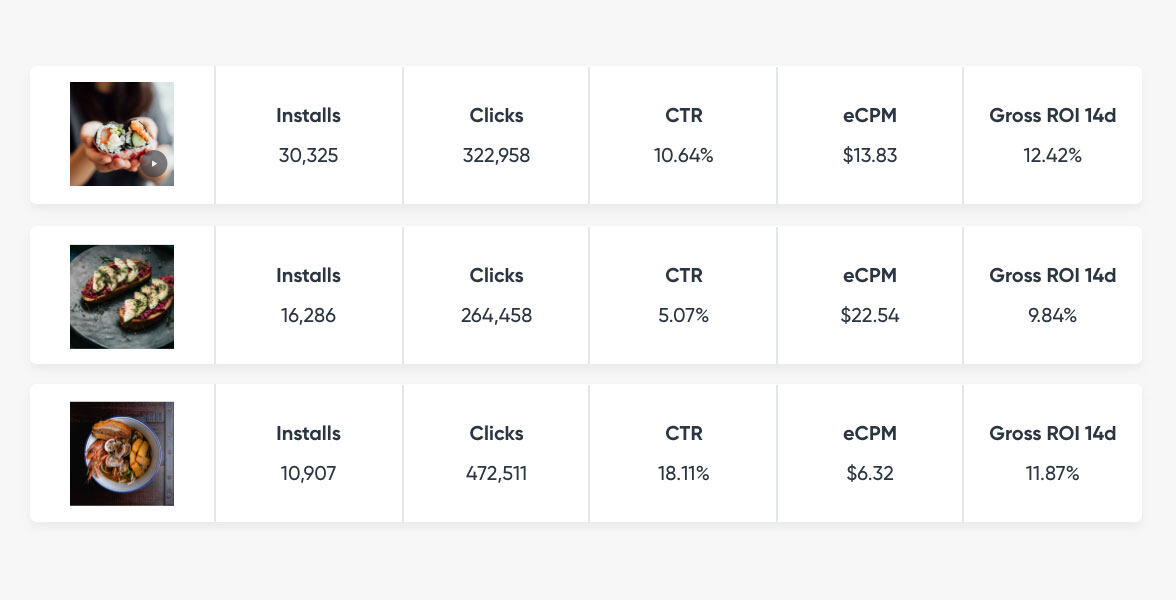The image size is (1176, 600).
Task: Play the sushi roll video creative
Action: tap(154, 164)
